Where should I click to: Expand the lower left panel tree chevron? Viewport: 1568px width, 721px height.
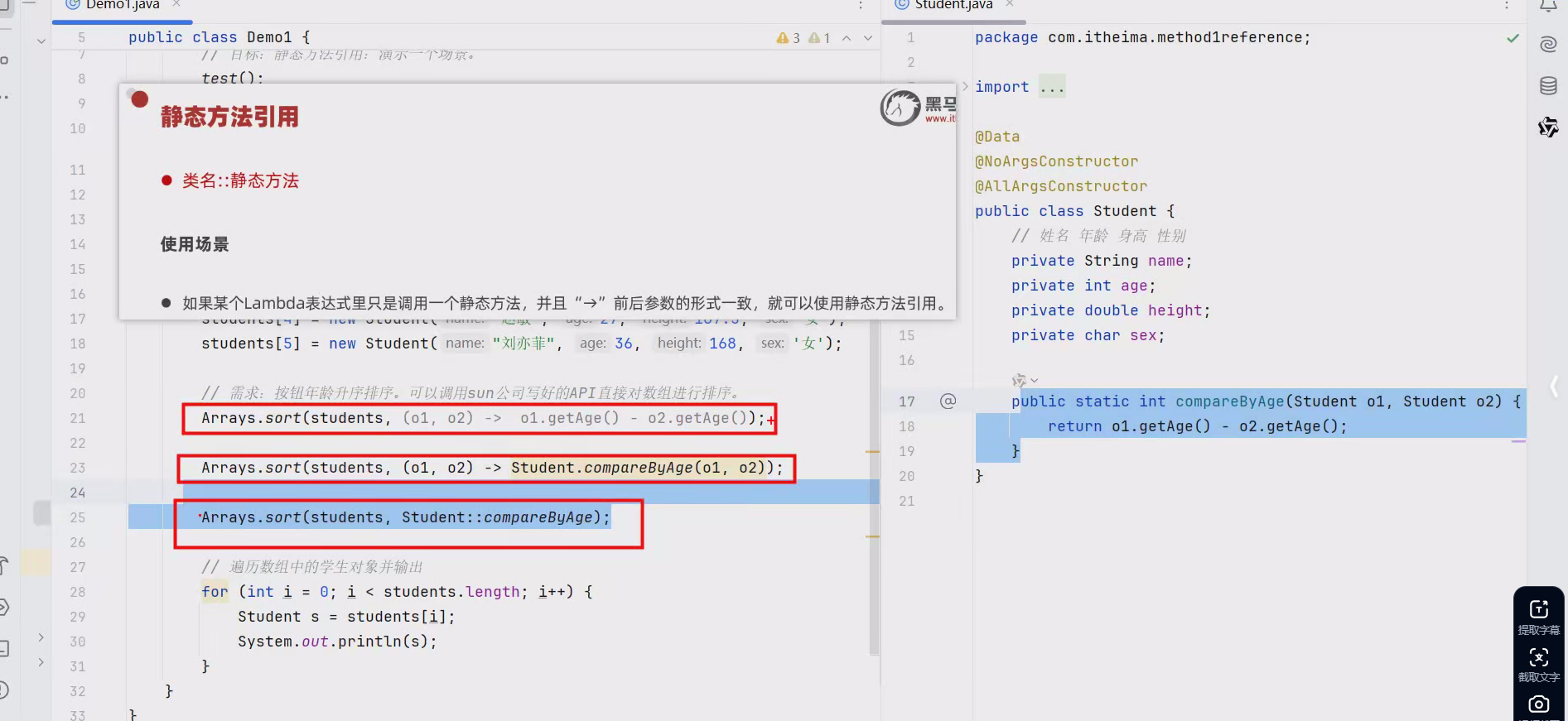(x=41, y=662)
